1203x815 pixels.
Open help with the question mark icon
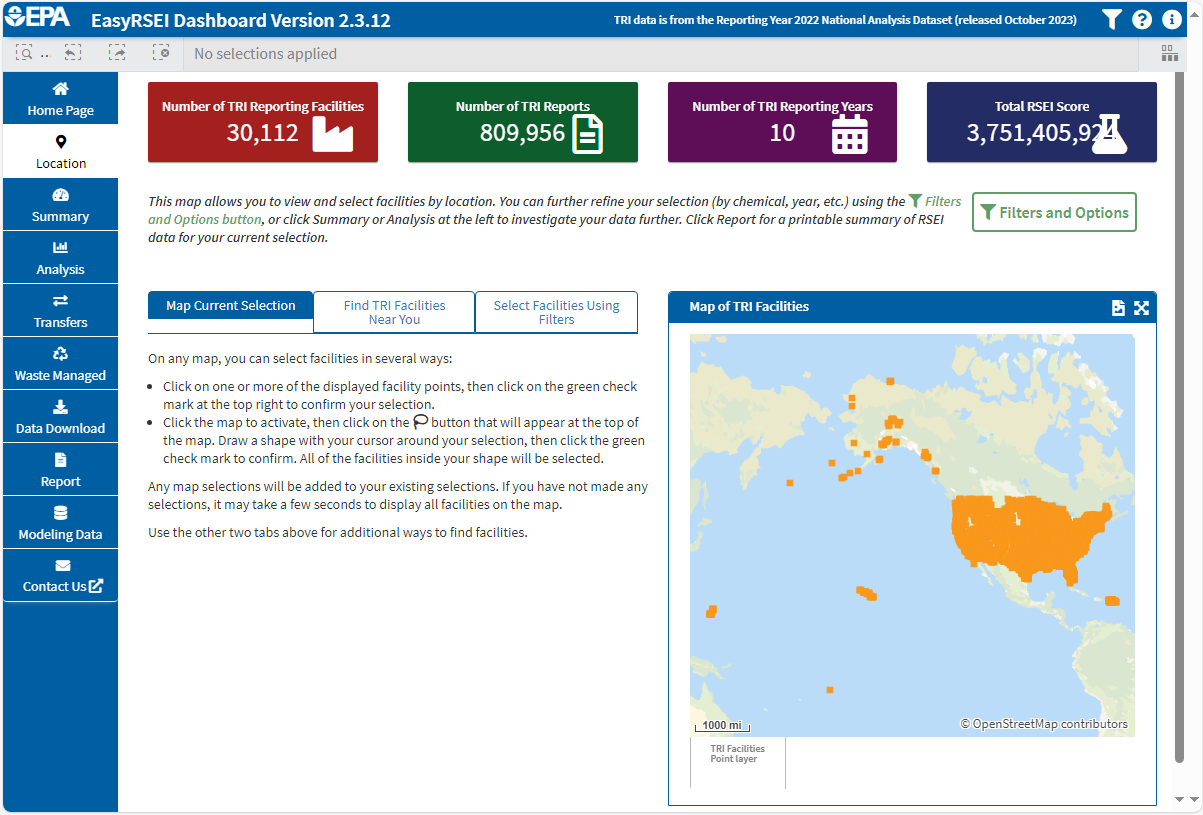click(x=1141, y=19)
